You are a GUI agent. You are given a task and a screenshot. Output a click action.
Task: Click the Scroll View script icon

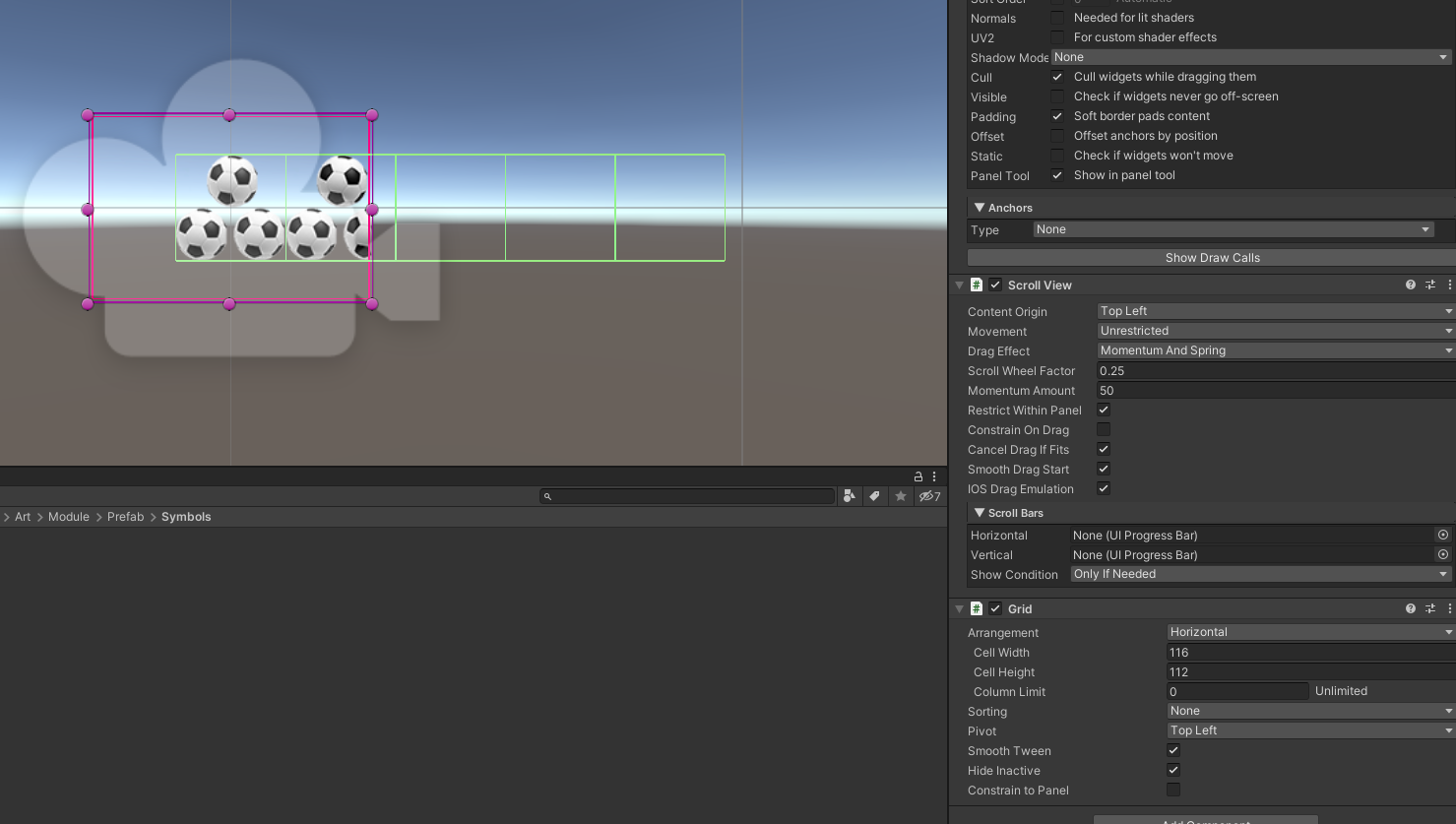[977, 285]
